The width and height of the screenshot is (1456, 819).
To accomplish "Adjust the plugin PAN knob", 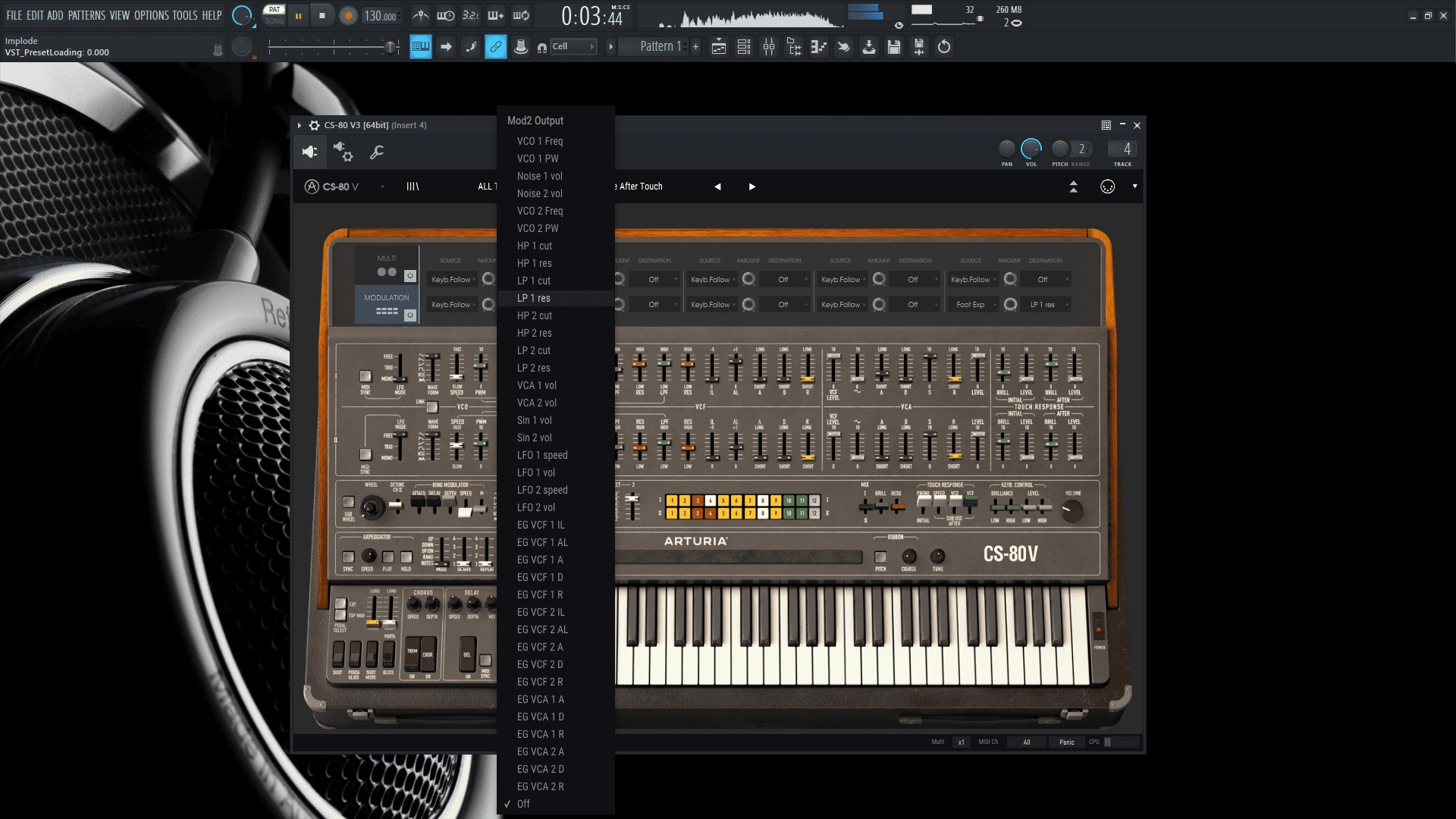I will 1006,149.
